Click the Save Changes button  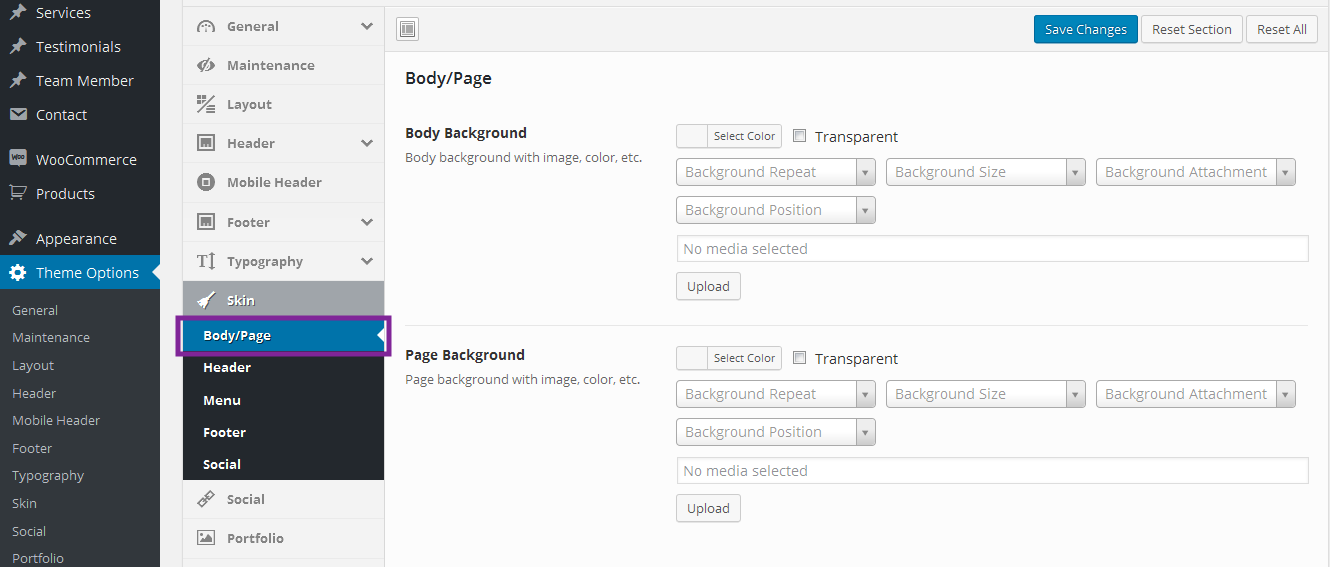coord(1085,29)
